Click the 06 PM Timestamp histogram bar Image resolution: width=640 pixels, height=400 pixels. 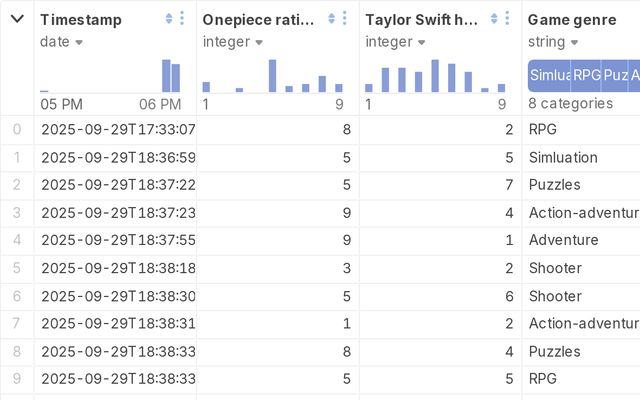[171, 76]
